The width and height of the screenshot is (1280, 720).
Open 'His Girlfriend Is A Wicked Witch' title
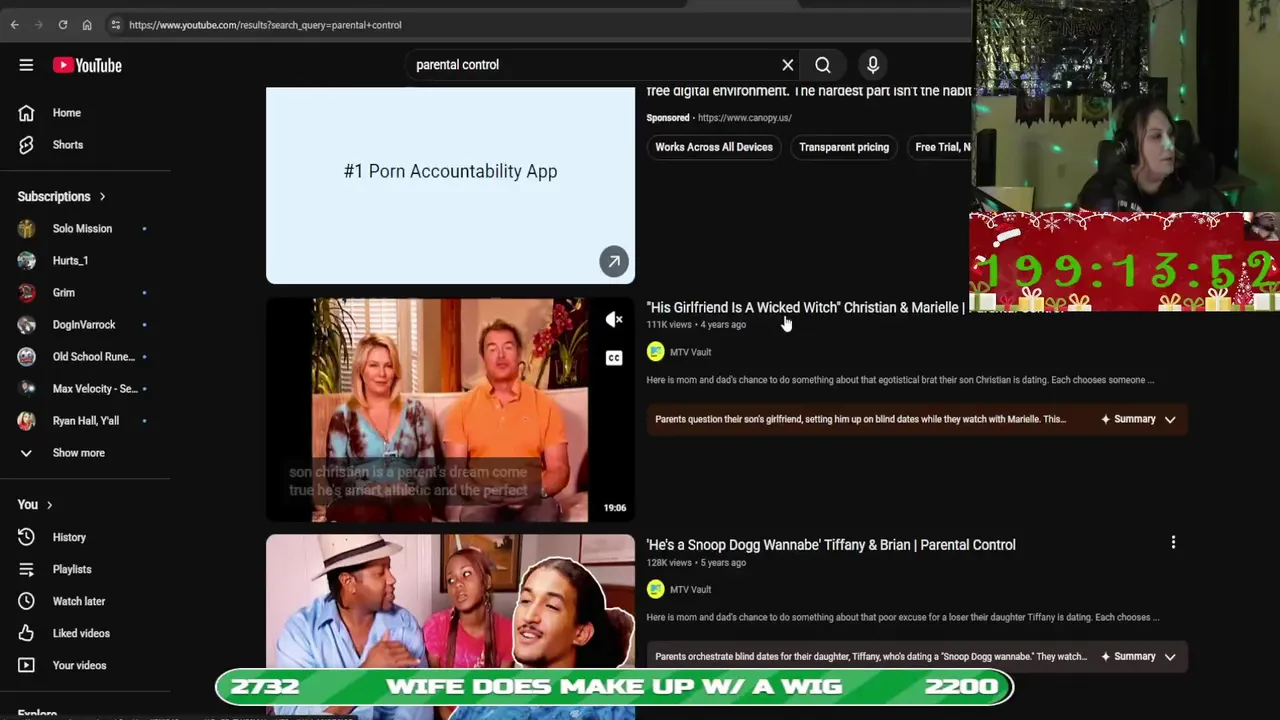(x=806, y=308)
